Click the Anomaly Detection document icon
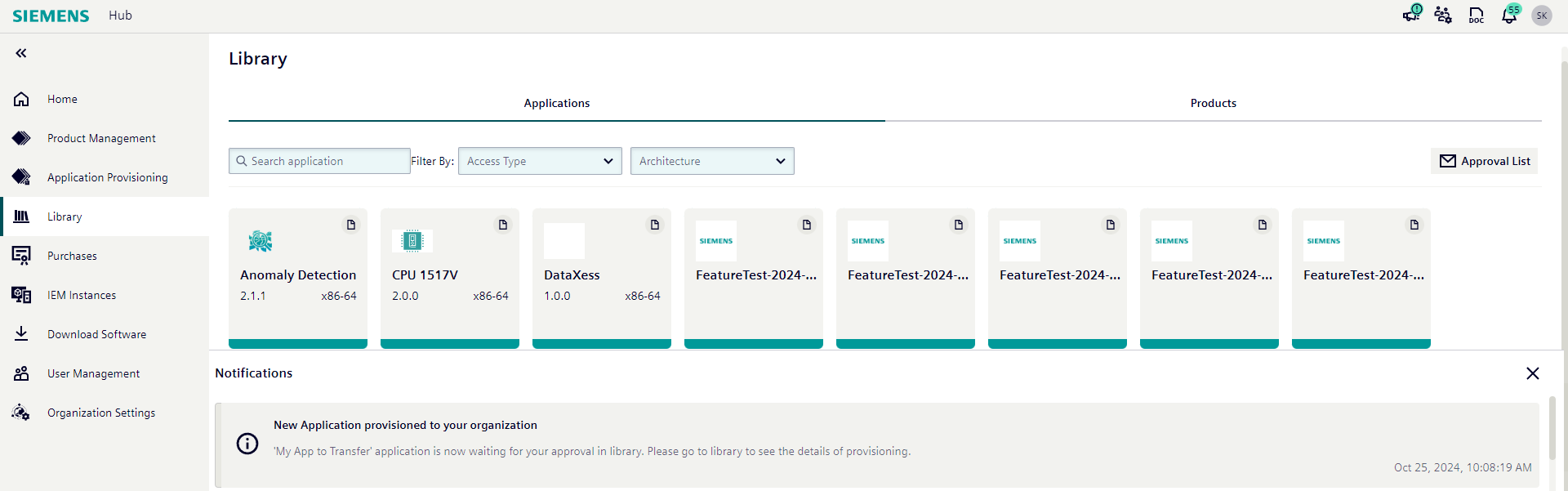This screenshot has width=1568, height=491. coord(351,225)
